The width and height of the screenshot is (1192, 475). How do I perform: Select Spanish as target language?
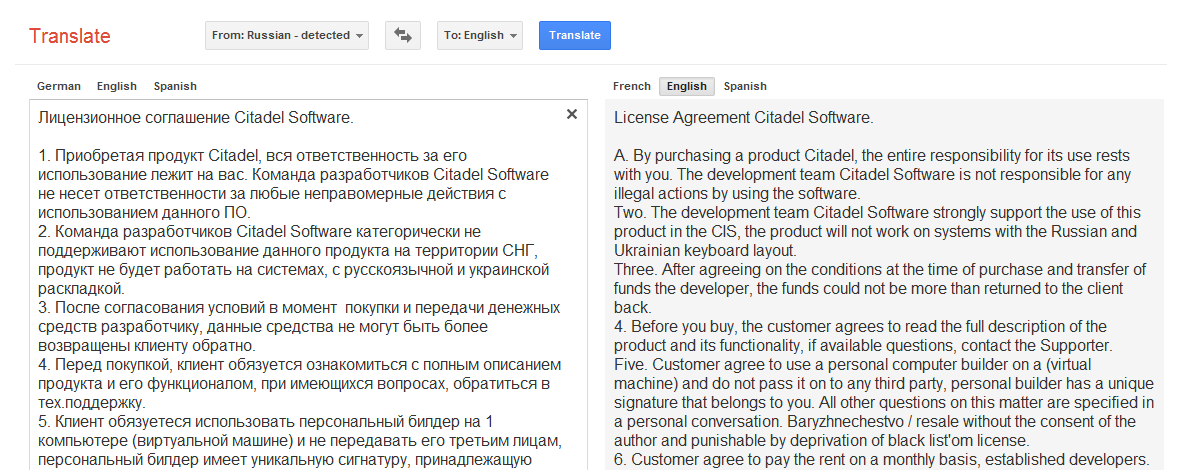[745, 86]
